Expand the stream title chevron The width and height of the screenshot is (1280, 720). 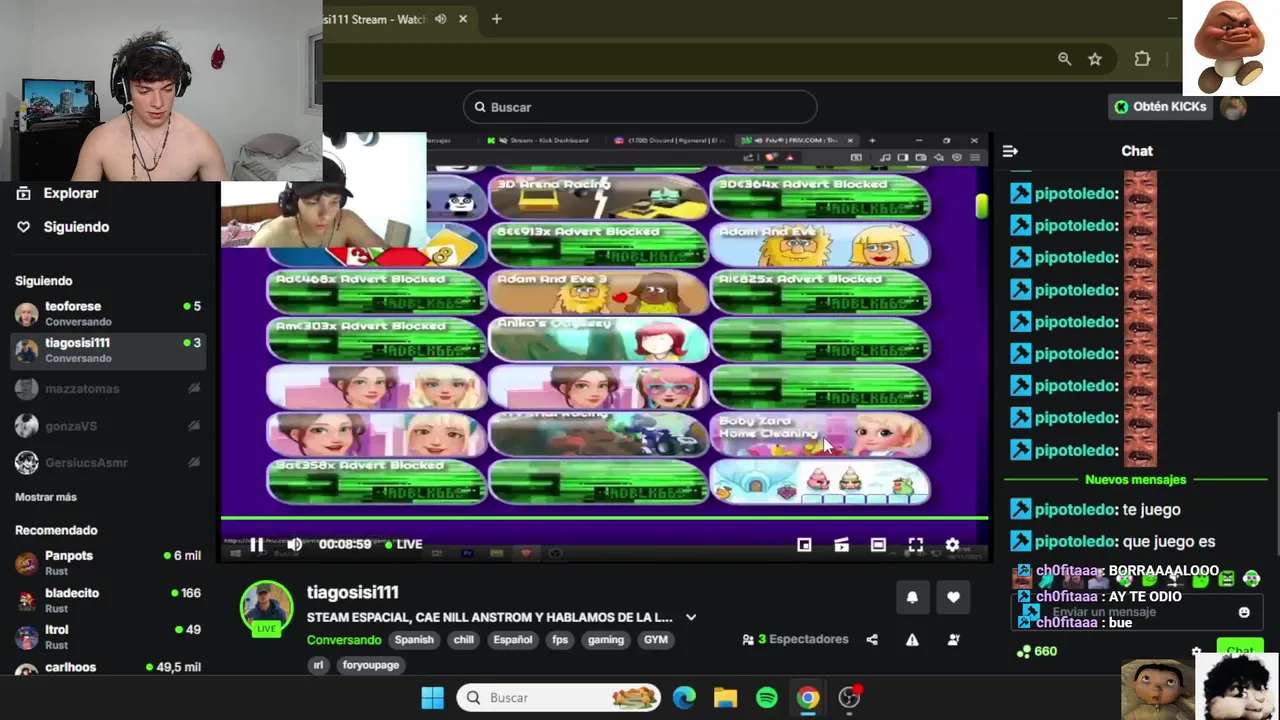[x=691, y=617]
